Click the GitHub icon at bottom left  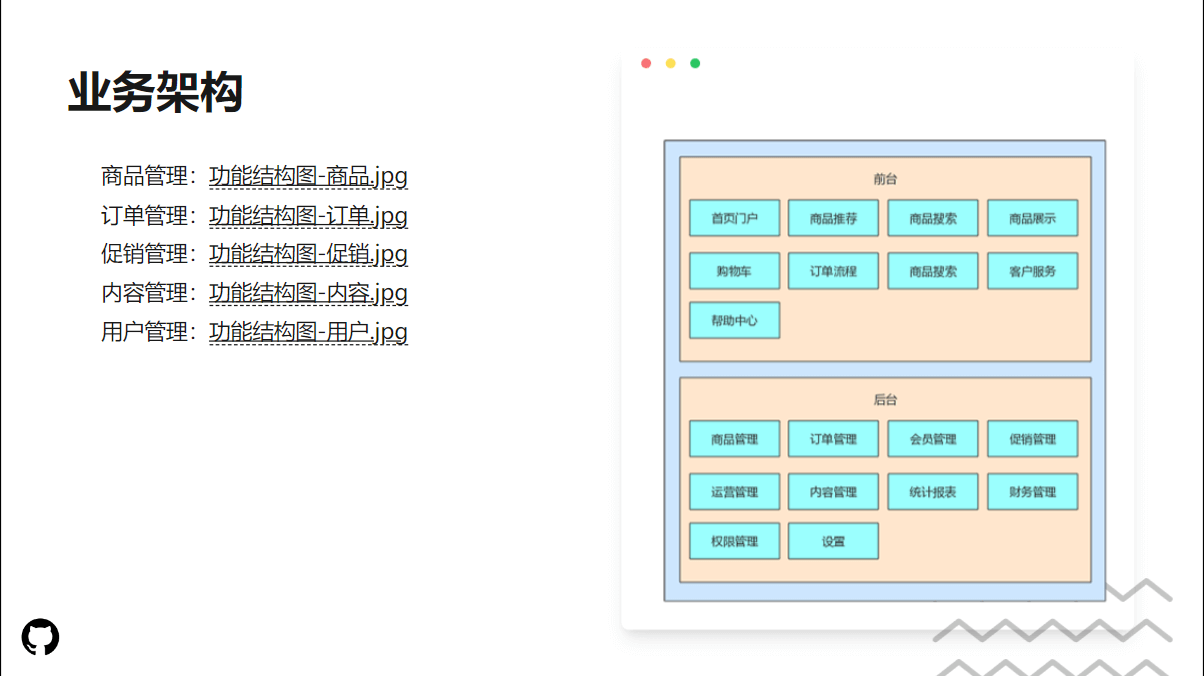41,637
